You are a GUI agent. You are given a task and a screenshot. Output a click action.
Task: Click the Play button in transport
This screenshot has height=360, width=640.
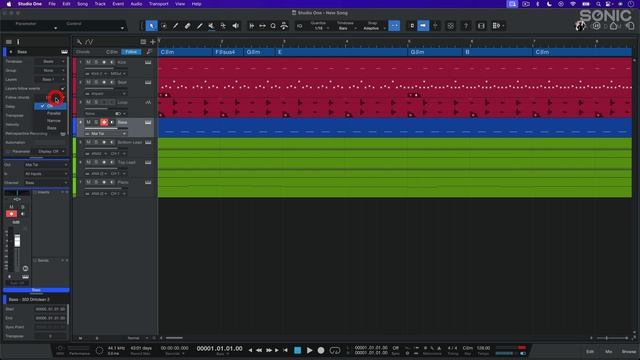[309, 350]
